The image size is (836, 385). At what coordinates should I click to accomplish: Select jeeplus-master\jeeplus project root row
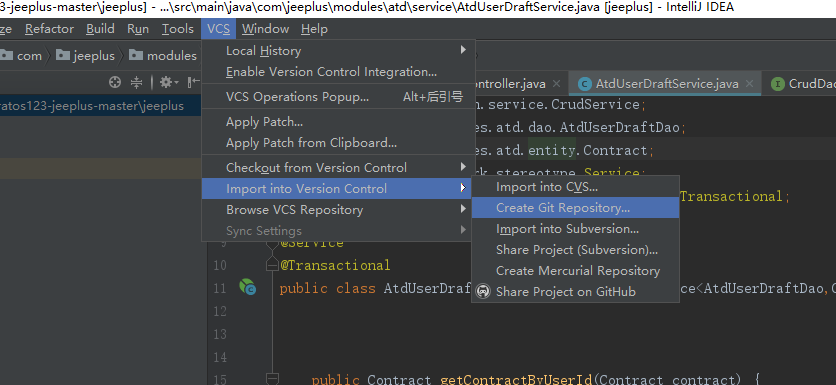(x=101, y=106)
